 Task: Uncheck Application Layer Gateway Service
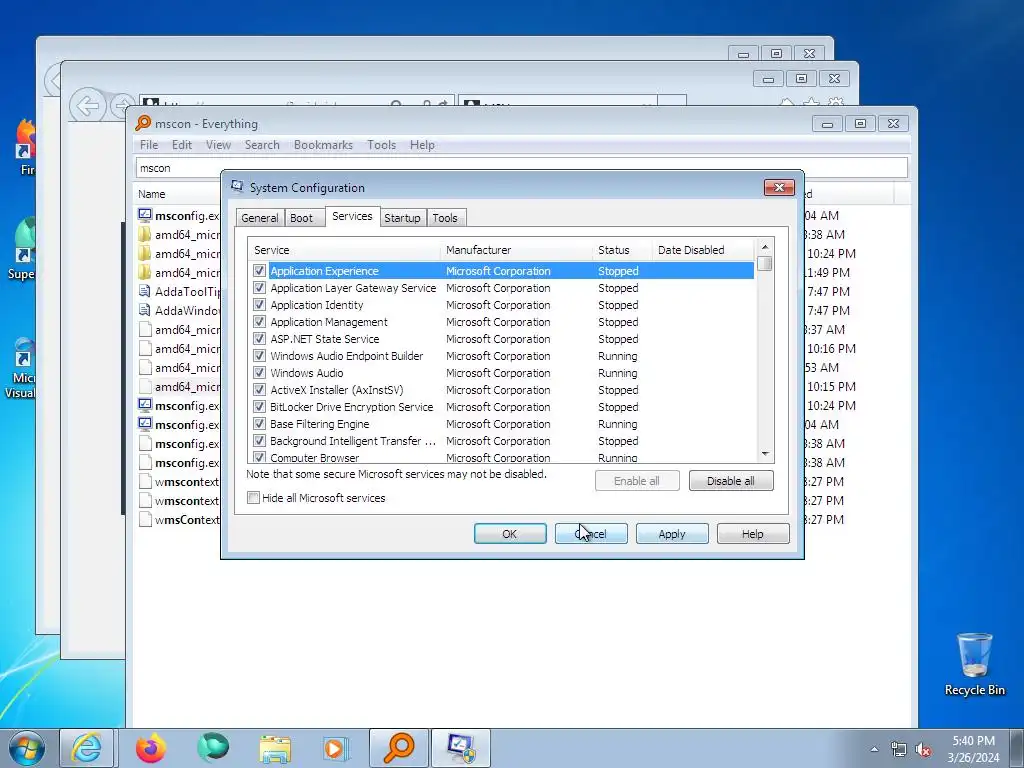tap(259, 287)
